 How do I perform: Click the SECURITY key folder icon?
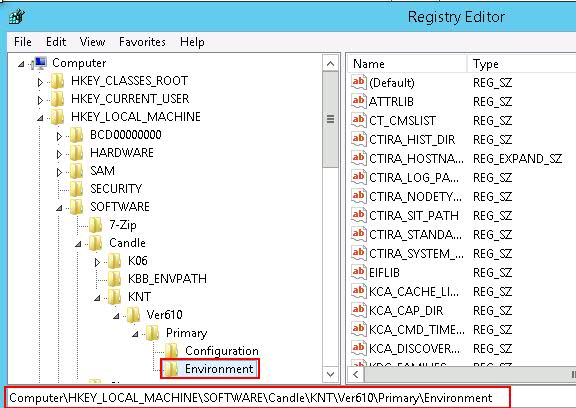pos(77,189)
